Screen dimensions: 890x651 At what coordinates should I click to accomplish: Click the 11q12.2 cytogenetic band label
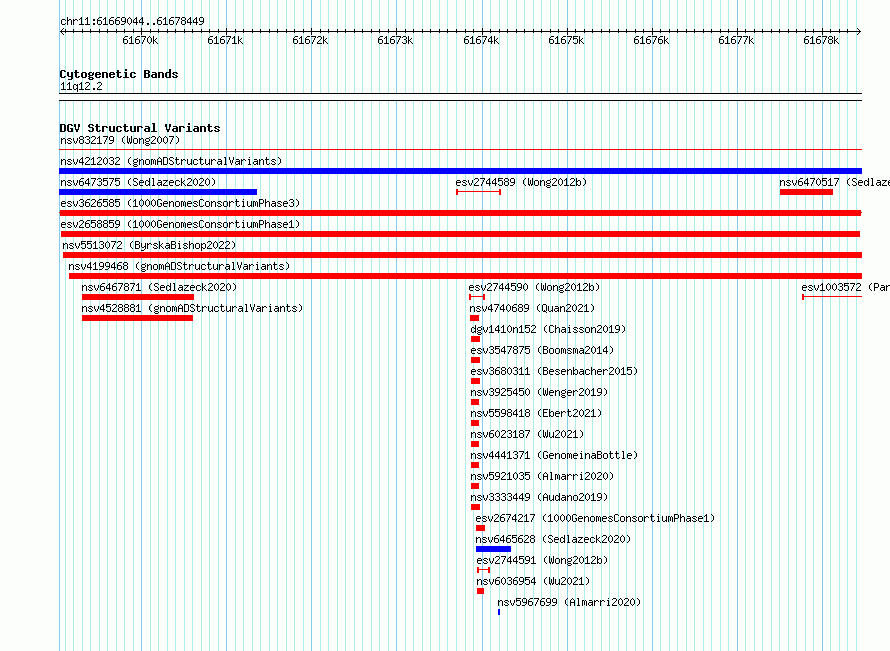(x=81, y=86)
